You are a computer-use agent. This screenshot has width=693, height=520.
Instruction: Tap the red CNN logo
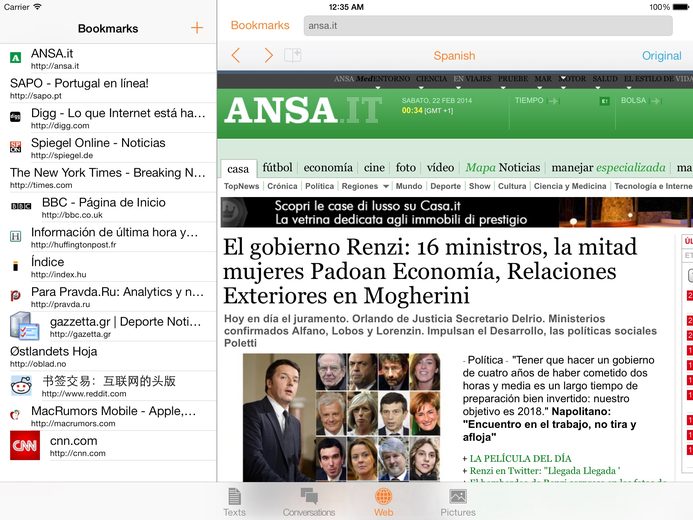[x=25, y=445]
